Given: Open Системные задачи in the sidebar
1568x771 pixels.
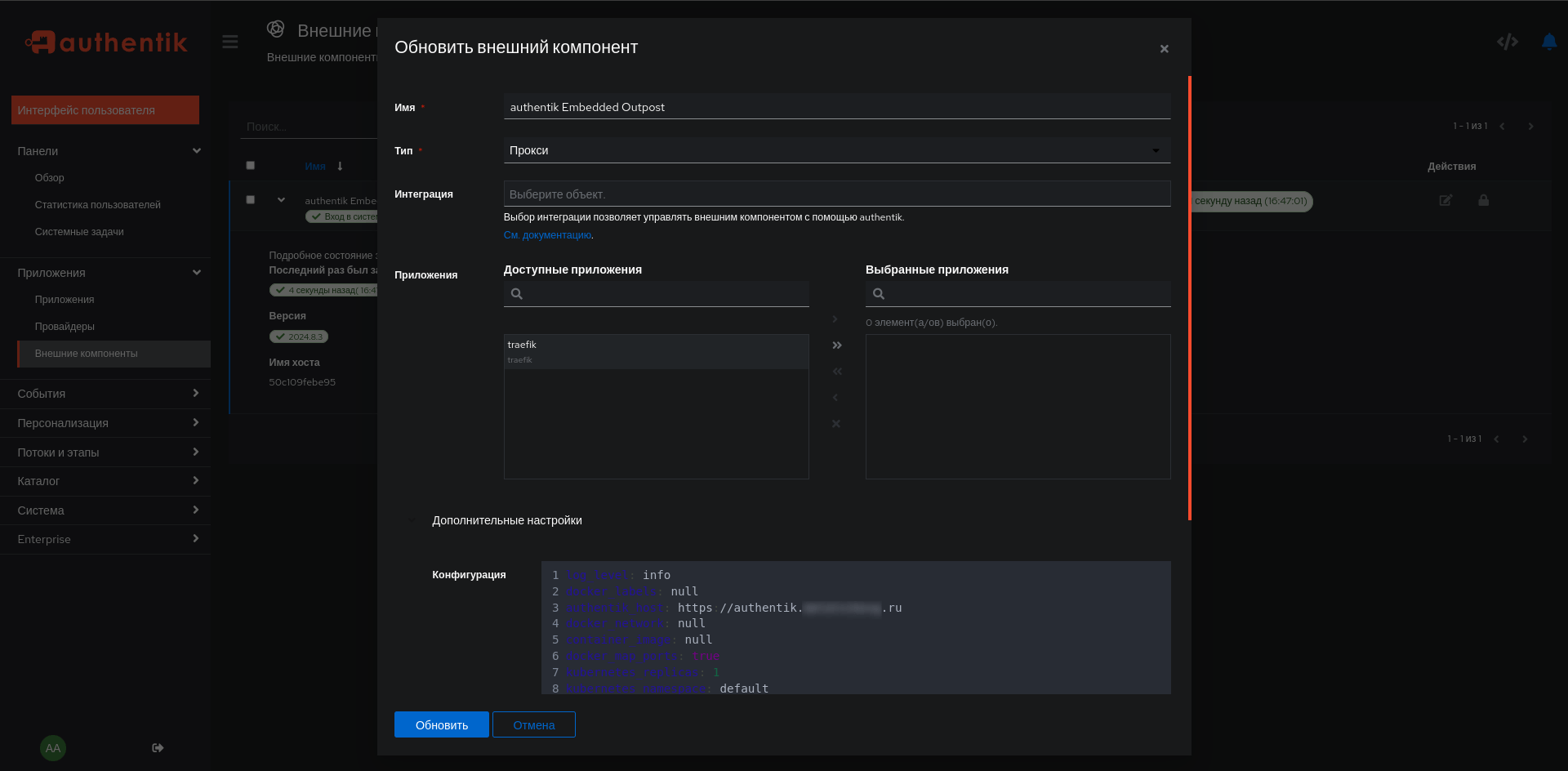Looking at the screenshot, I should pyautogui.click(x=79, y=232).
